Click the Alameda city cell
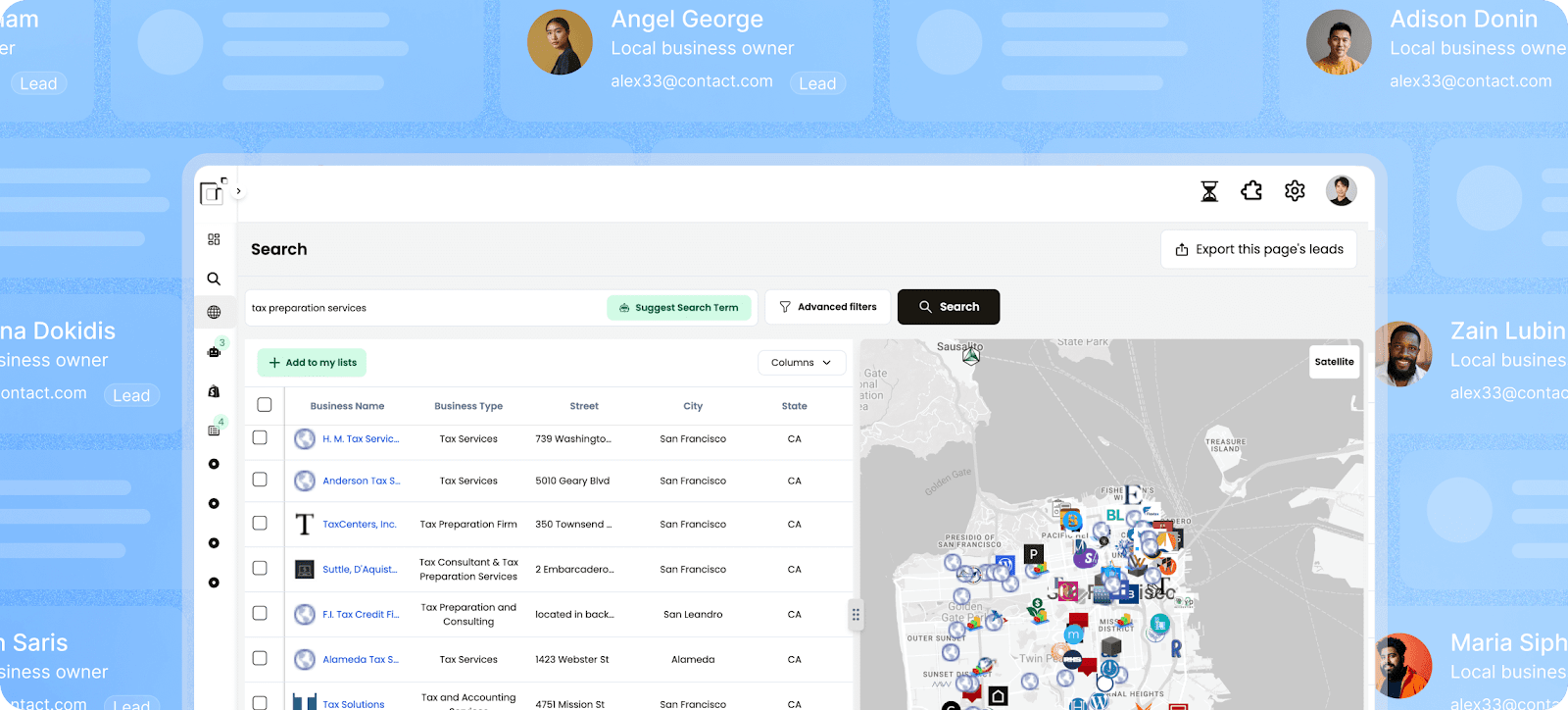This screenshot has width=1568, height=710. (693, 660)
